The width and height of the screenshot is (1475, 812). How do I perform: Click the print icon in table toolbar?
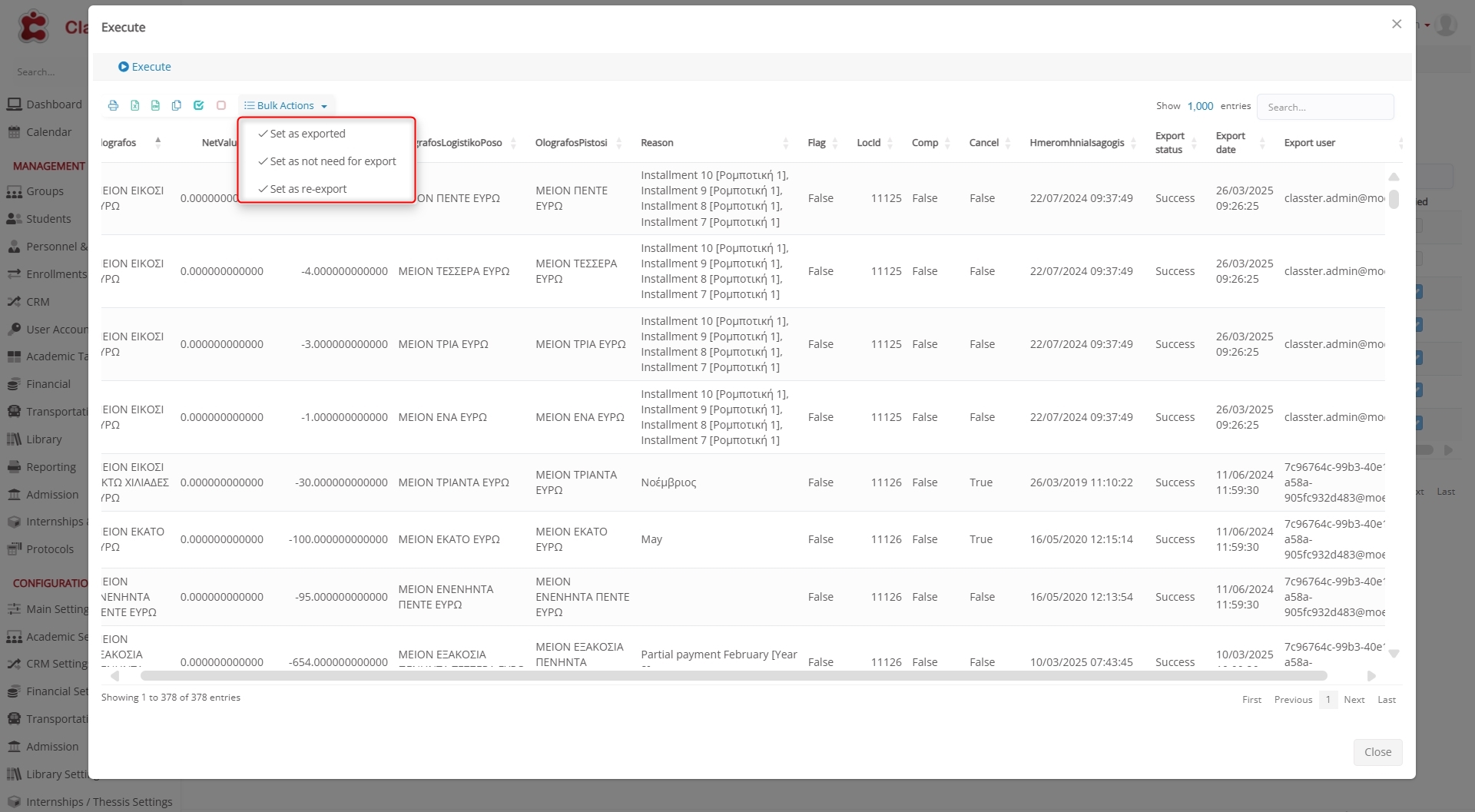pos(113,105)
